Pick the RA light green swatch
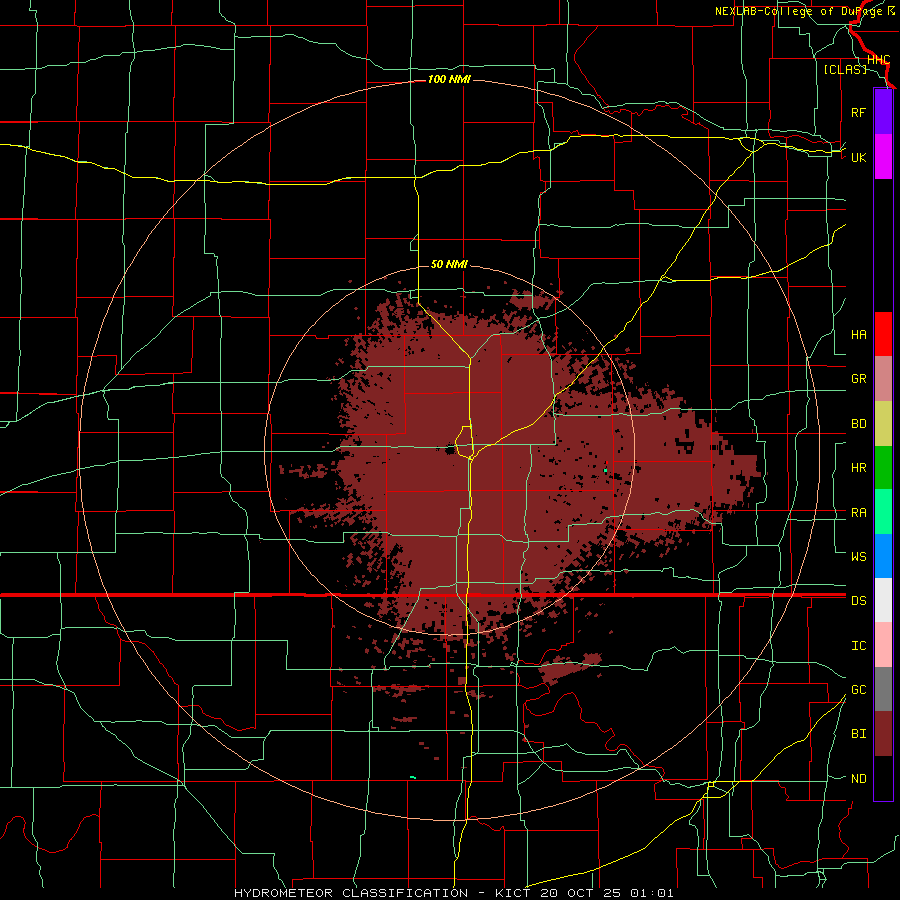 click(883, 512)
